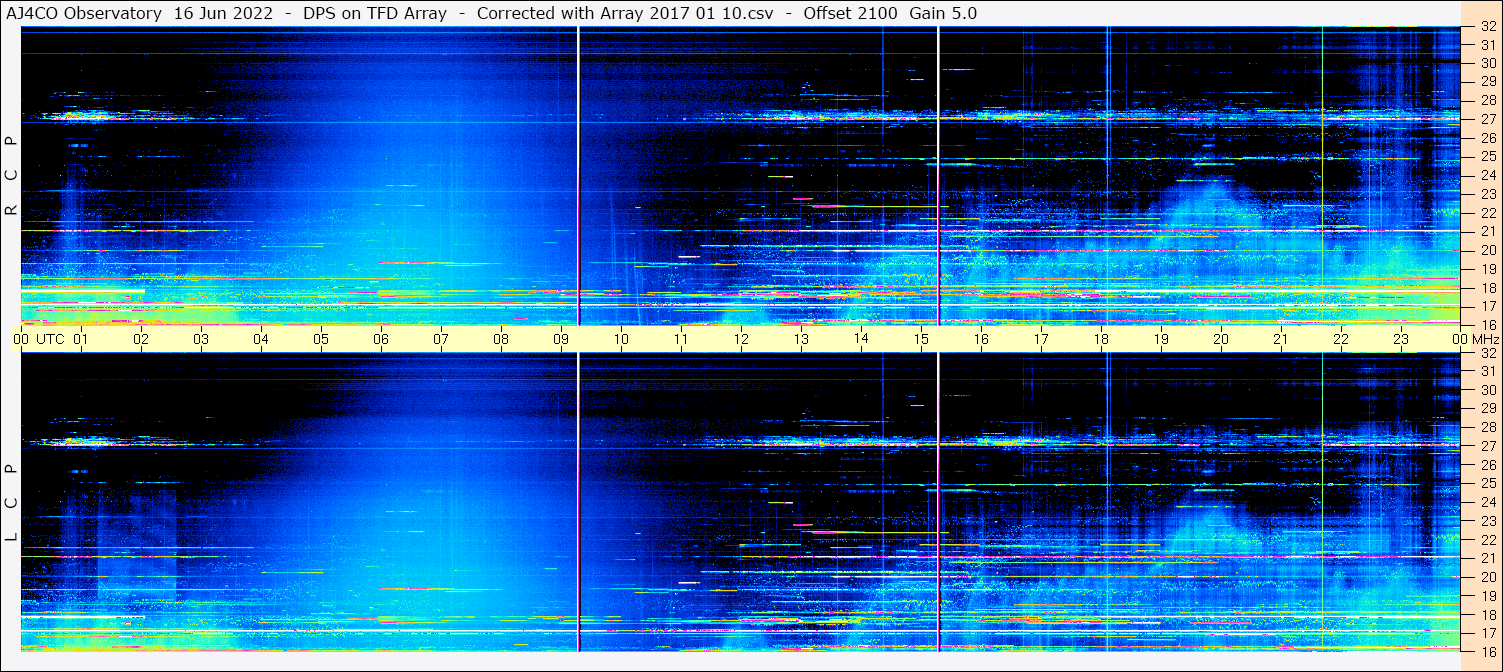Click 31 MHz label on LCP frequency scale
Screen dimensions: 1503x672
1487,371
